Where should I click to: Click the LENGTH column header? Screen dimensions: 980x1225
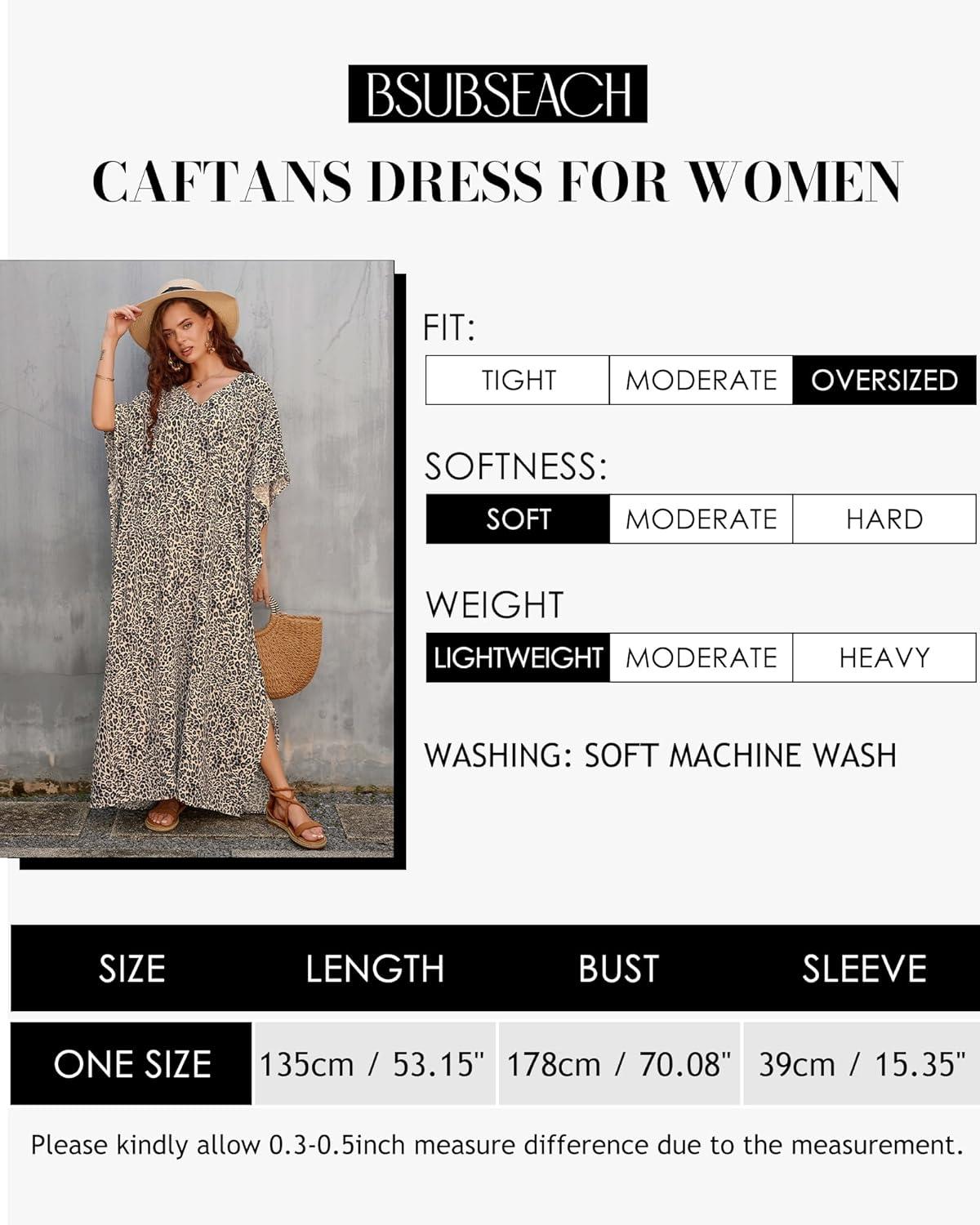[375, 969]
